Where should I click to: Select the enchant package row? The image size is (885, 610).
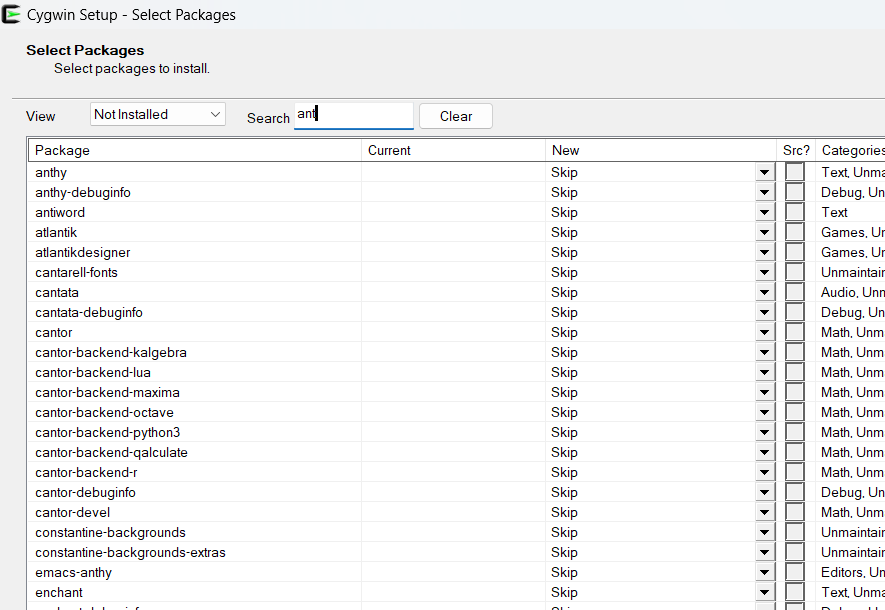59,592
